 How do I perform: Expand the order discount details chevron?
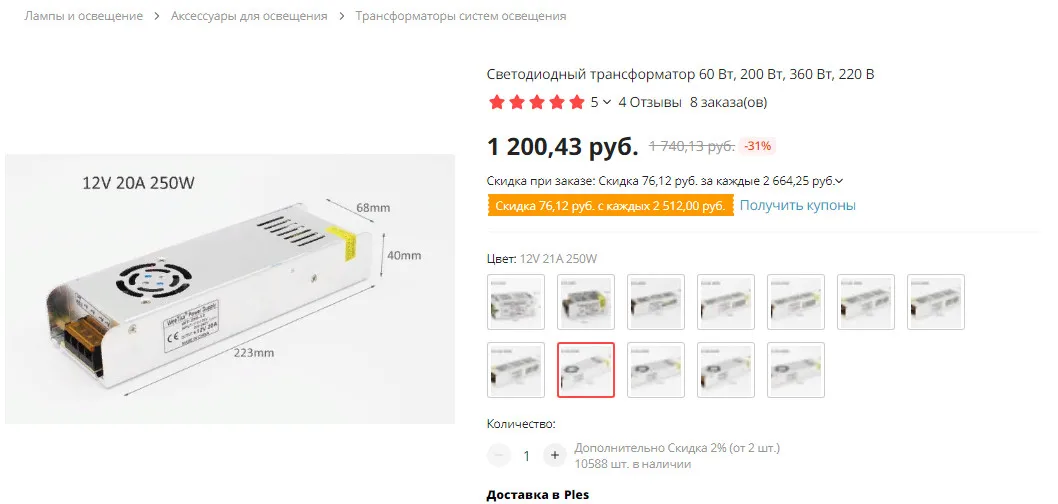[839, 181]
